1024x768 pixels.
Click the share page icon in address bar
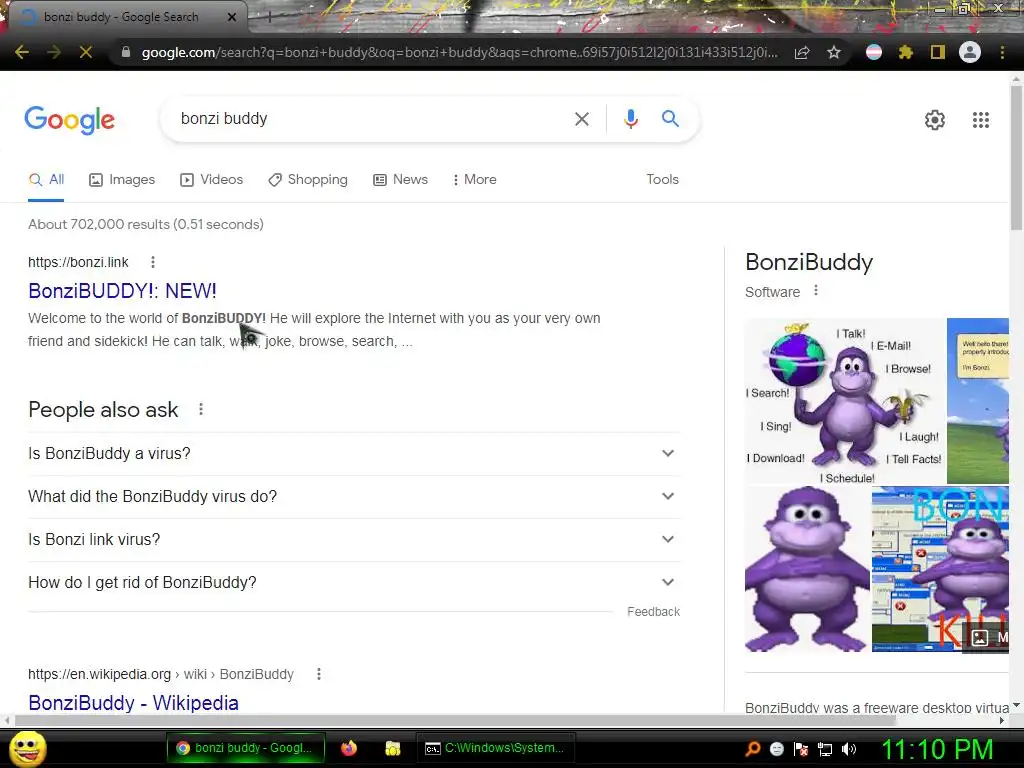point(802,52)
